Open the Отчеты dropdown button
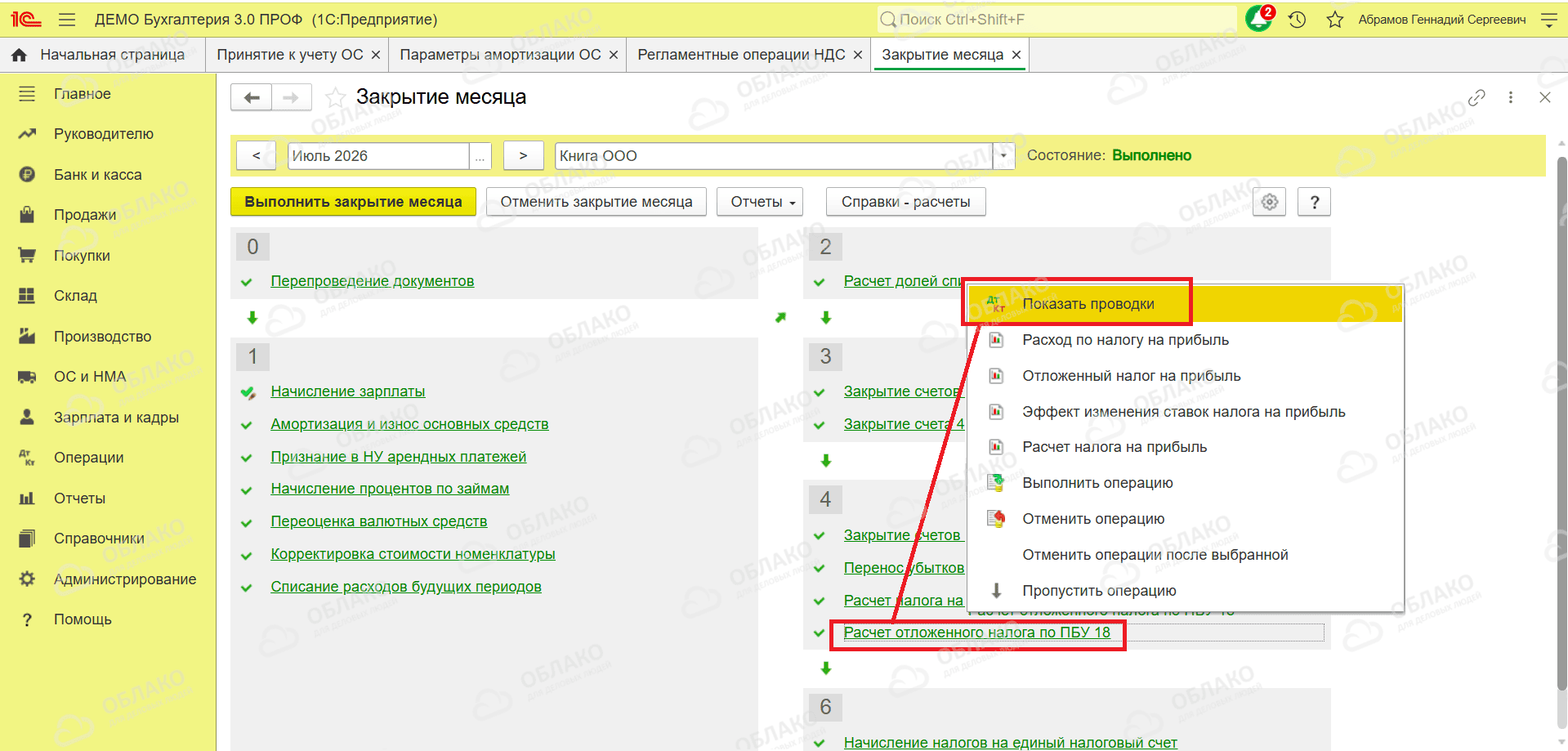The height and width of the screenshot is (751, 1568). (760, 202)
